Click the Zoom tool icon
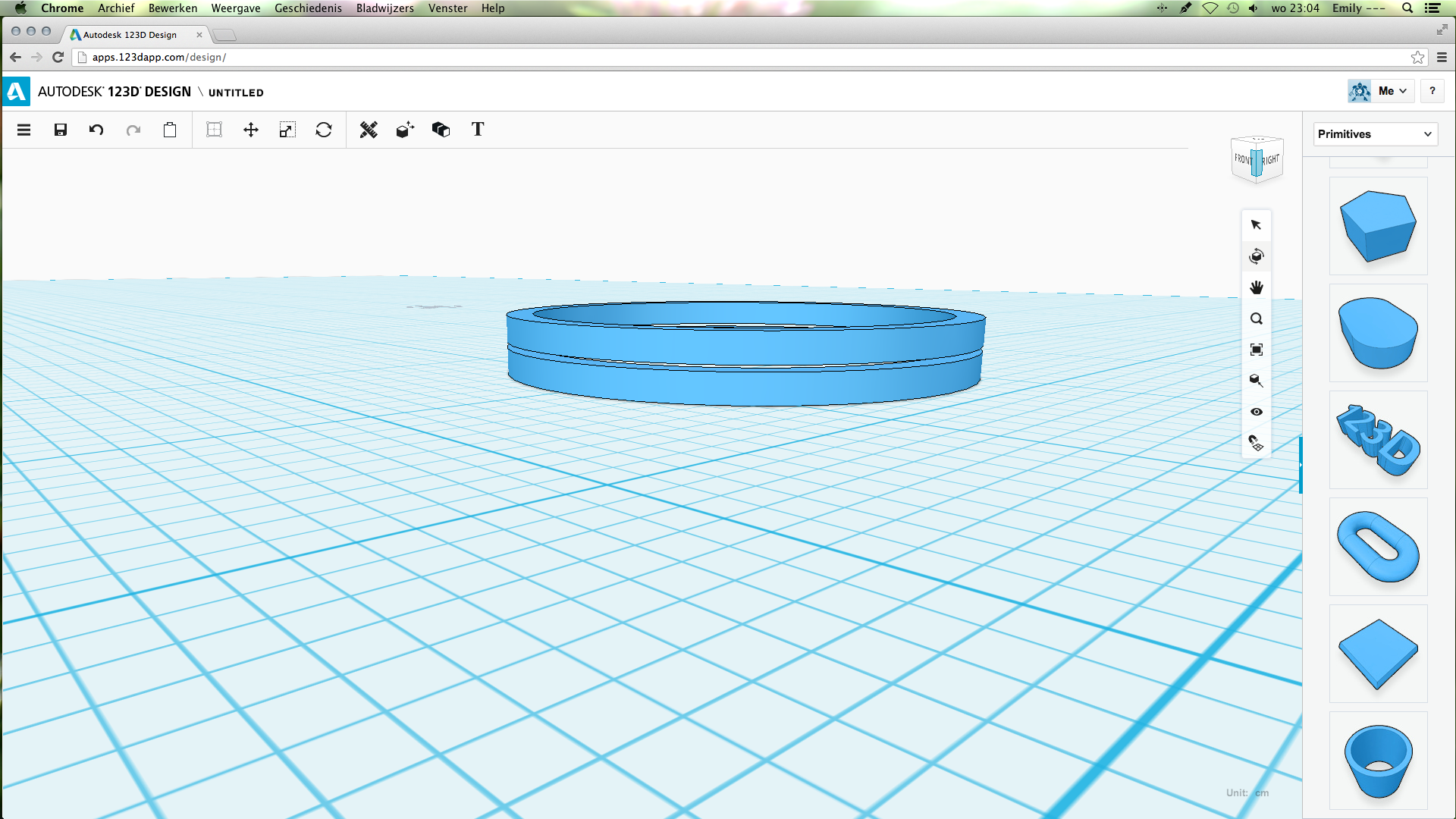This screenshot has height=819, width=1456. tap(1257, 318)
